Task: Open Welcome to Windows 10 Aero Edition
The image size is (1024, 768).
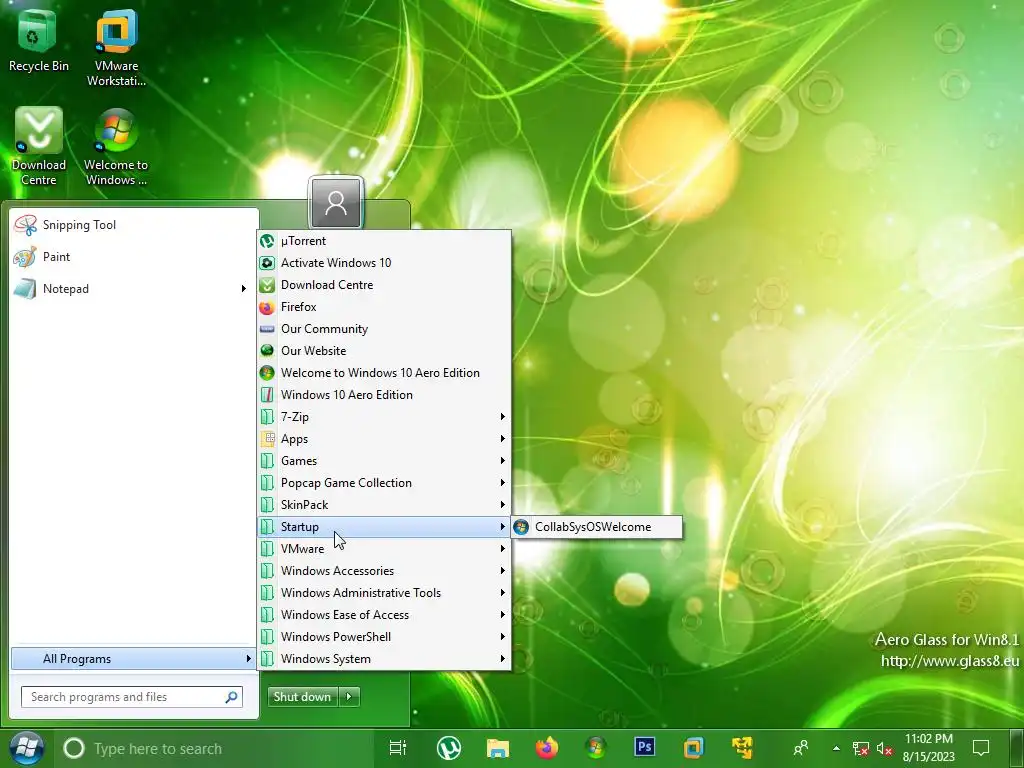Action: tap(384, 373)
